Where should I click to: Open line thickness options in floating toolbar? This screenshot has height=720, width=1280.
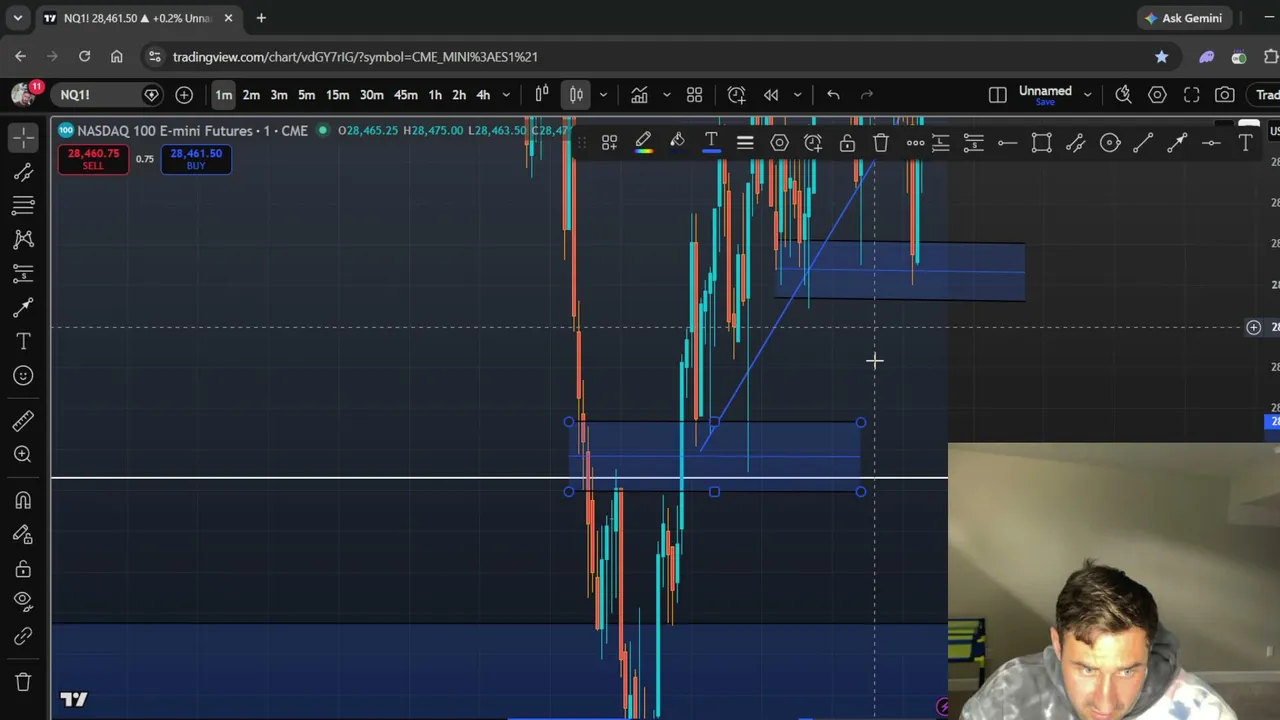(745, 143)
